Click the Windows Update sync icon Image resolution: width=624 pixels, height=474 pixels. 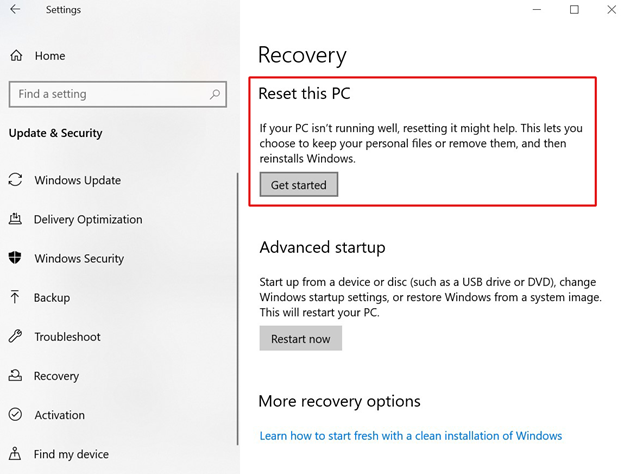coord(16,180)
